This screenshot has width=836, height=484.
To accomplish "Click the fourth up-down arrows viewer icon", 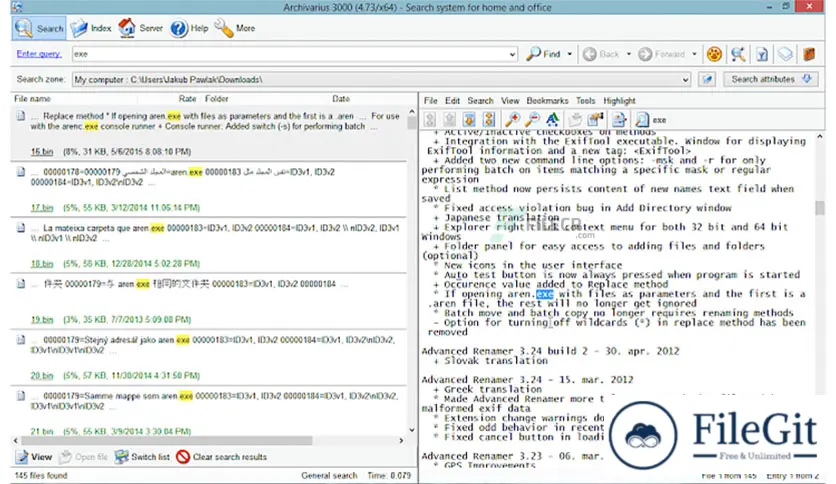I will 489,119.
